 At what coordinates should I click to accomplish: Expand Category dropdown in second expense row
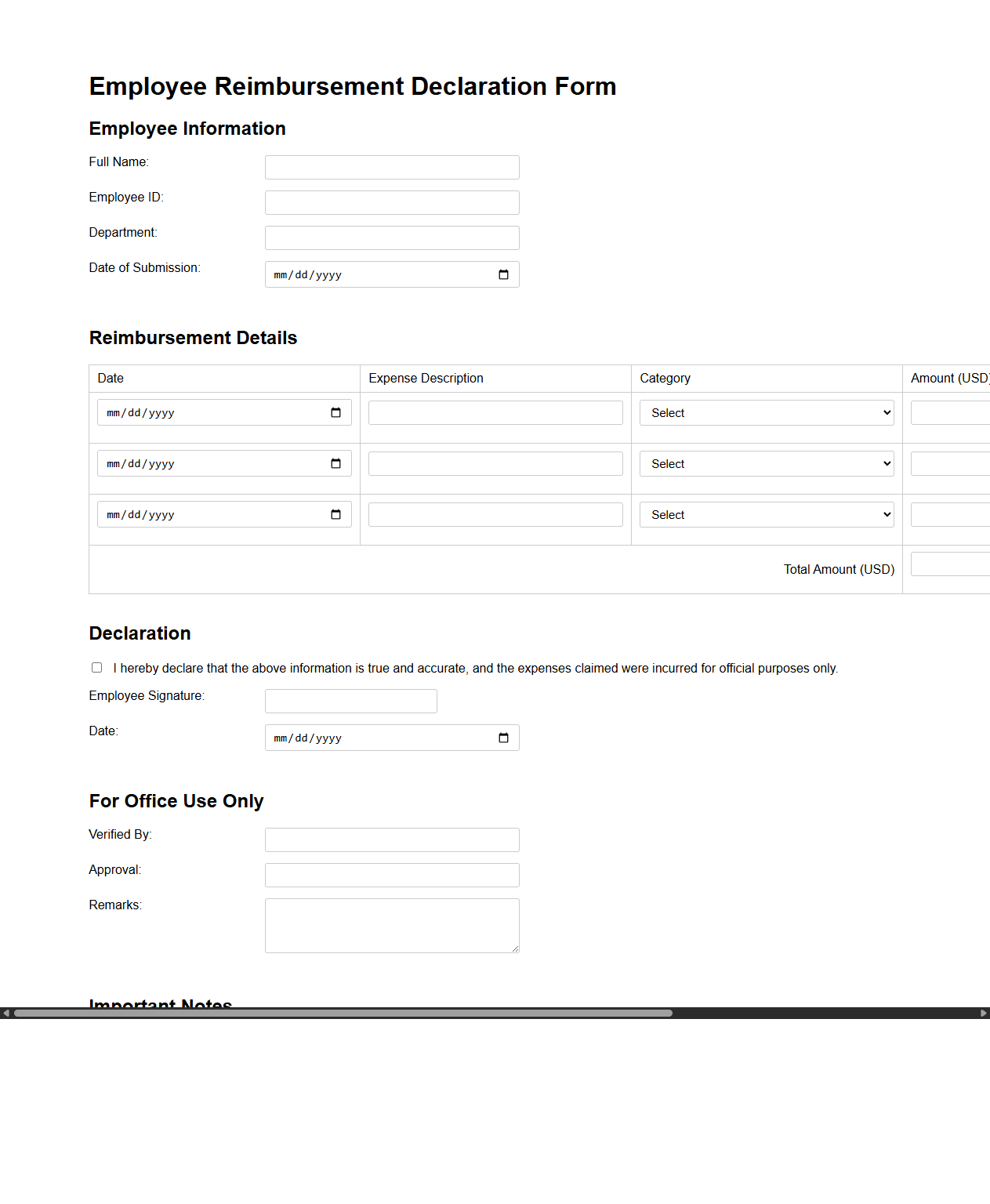(766, 464)
